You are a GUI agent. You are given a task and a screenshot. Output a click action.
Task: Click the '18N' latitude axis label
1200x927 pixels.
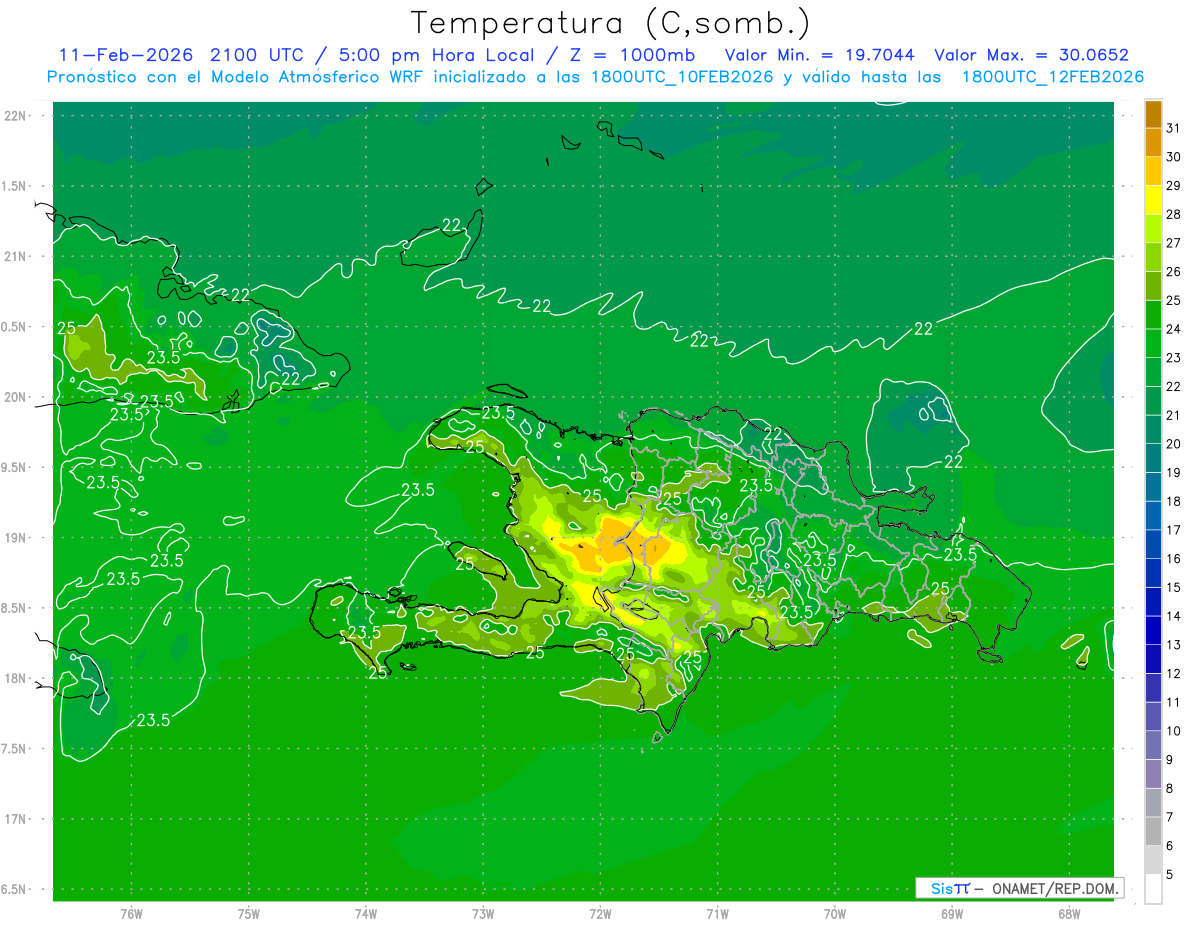pyautogui.click(x=16, y=679)
